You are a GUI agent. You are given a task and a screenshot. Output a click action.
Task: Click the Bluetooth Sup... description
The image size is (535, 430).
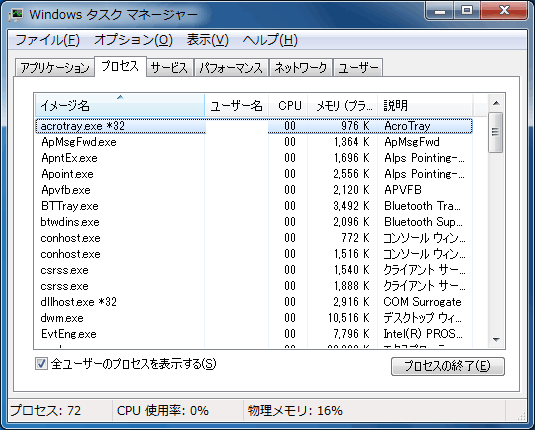point(423,222)
